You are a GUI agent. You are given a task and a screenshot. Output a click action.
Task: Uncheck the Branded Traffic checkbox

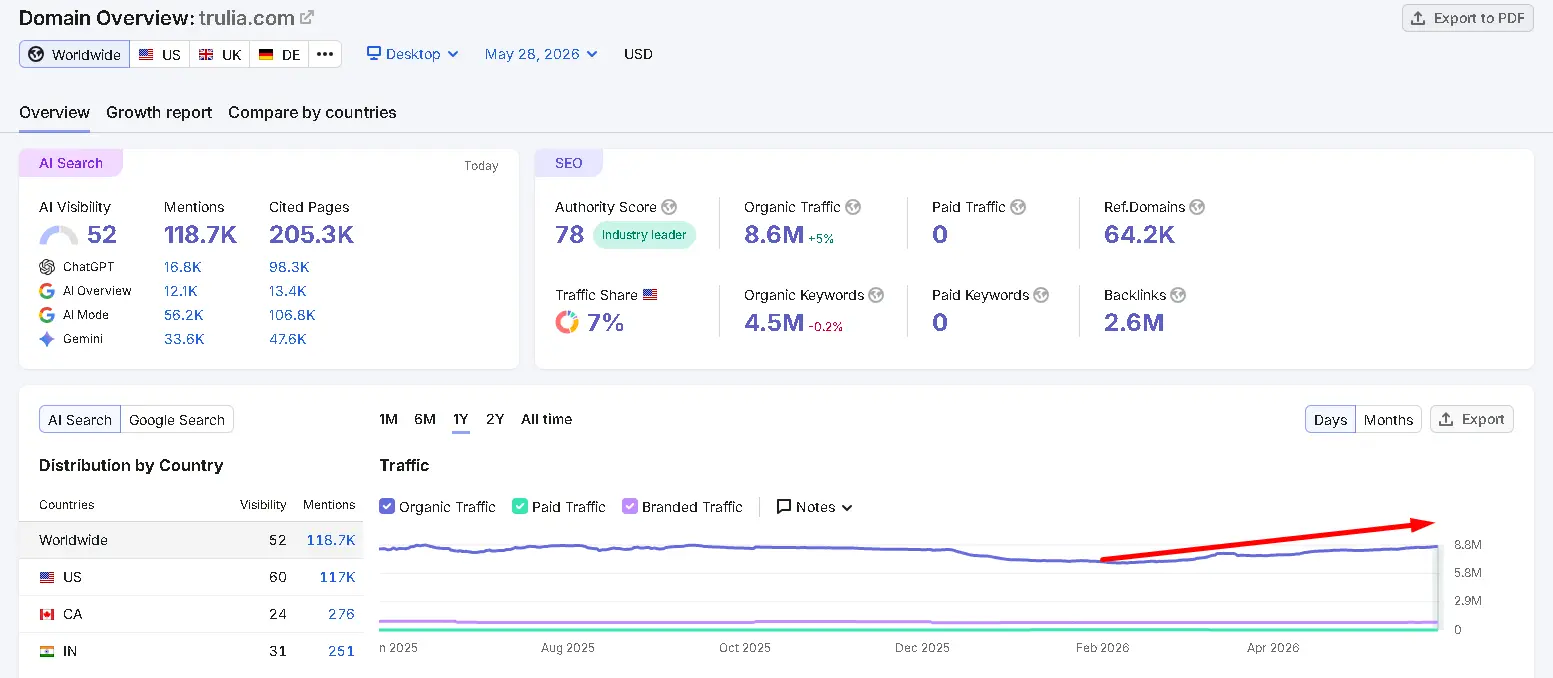pos(630,506)
